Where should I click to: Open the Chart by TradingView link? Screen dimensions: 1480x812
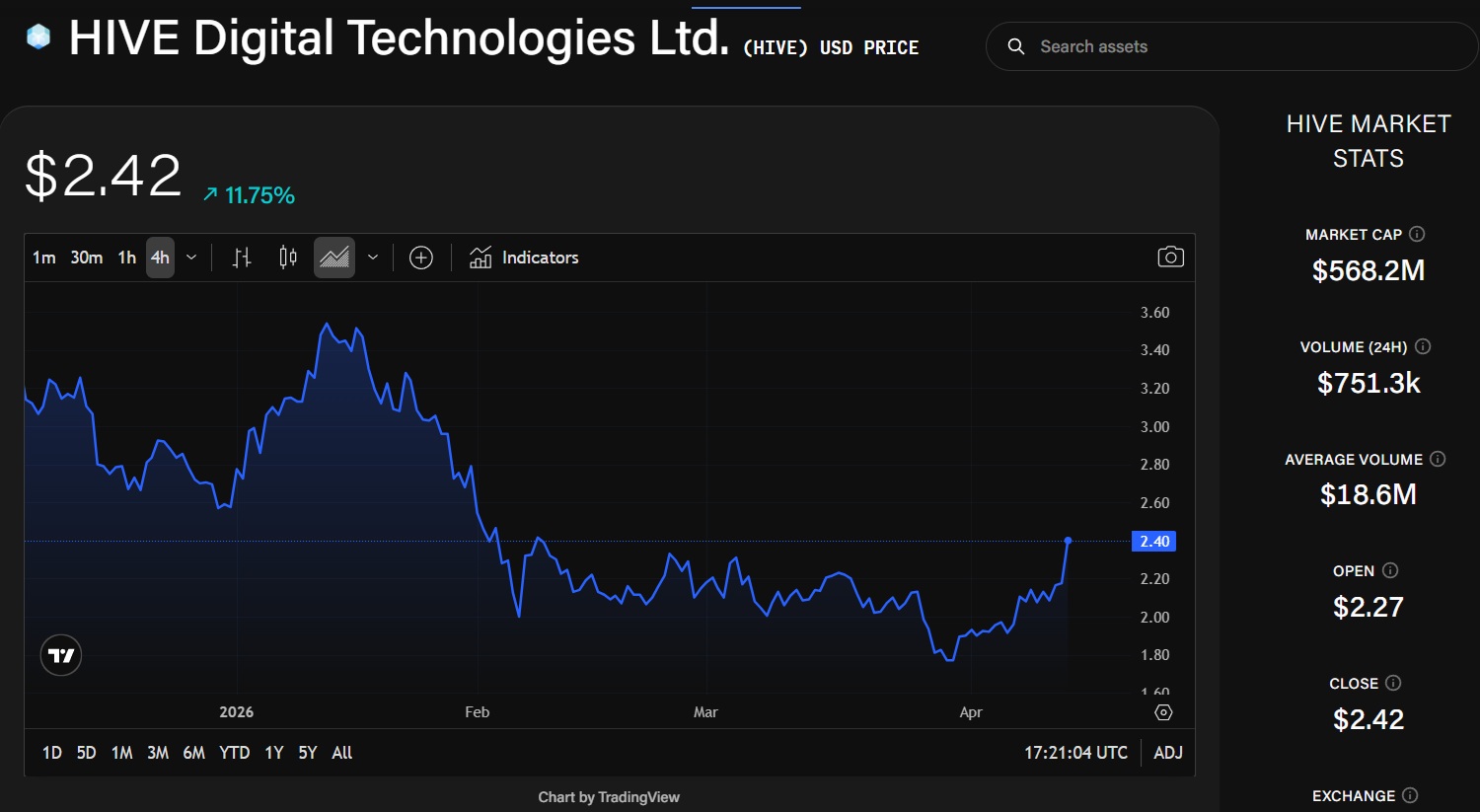(x=609, y=797)
